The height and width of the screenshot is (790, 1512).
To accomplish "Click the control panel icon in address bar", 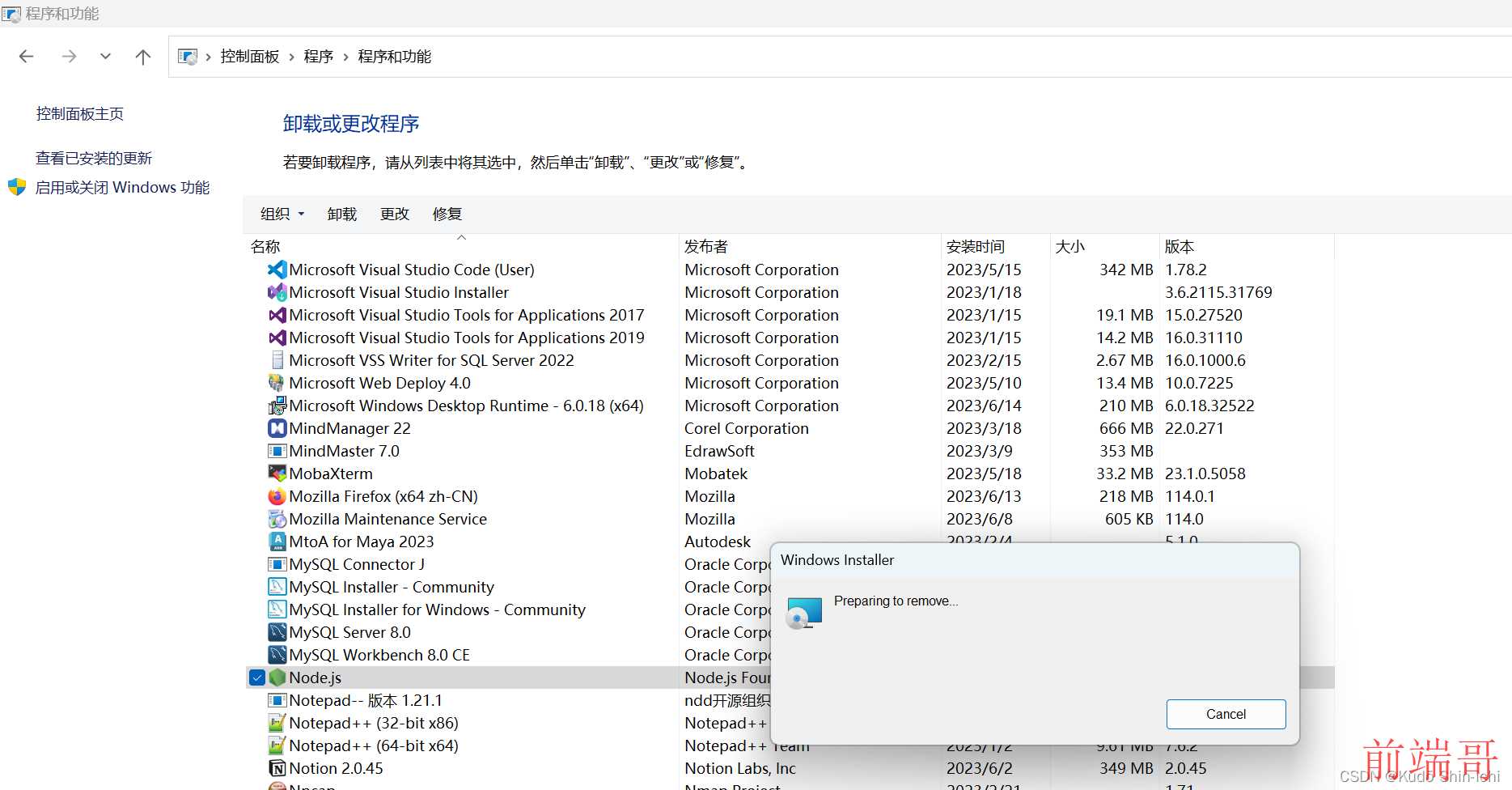I will (x=188, y=57).
